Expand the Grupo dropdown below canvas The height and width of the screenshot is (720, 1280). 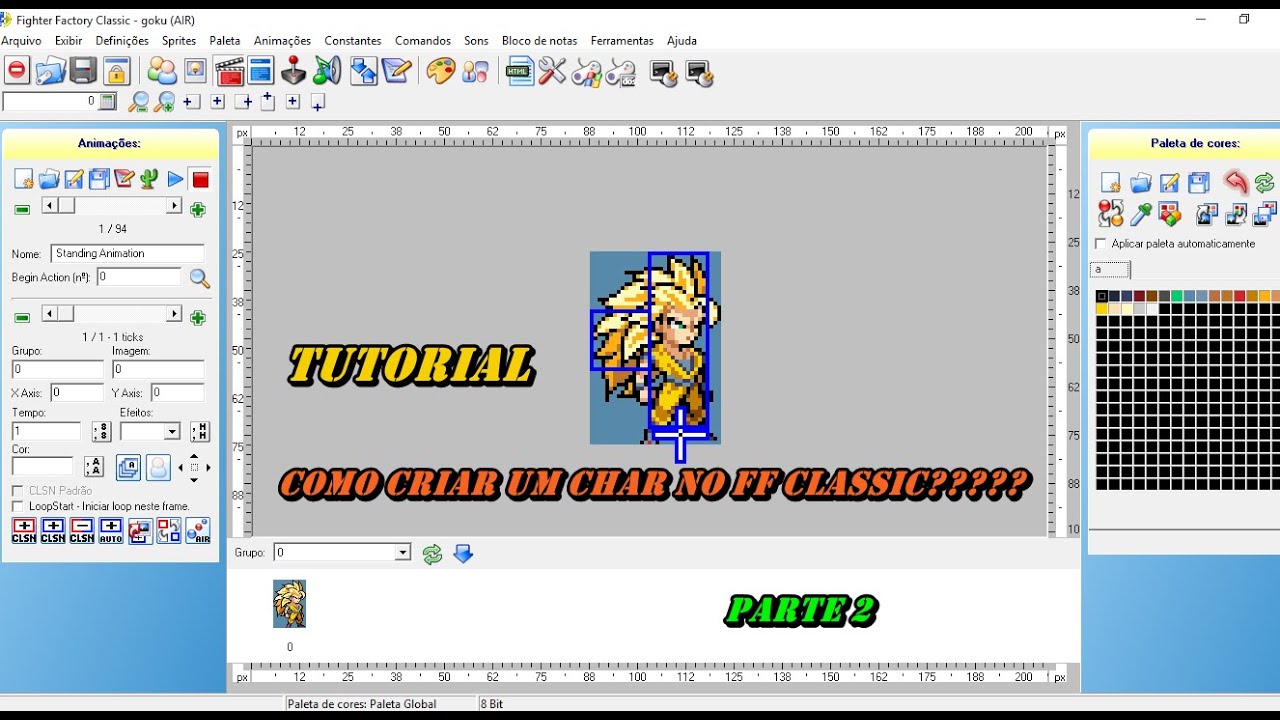tap(402, 552)
